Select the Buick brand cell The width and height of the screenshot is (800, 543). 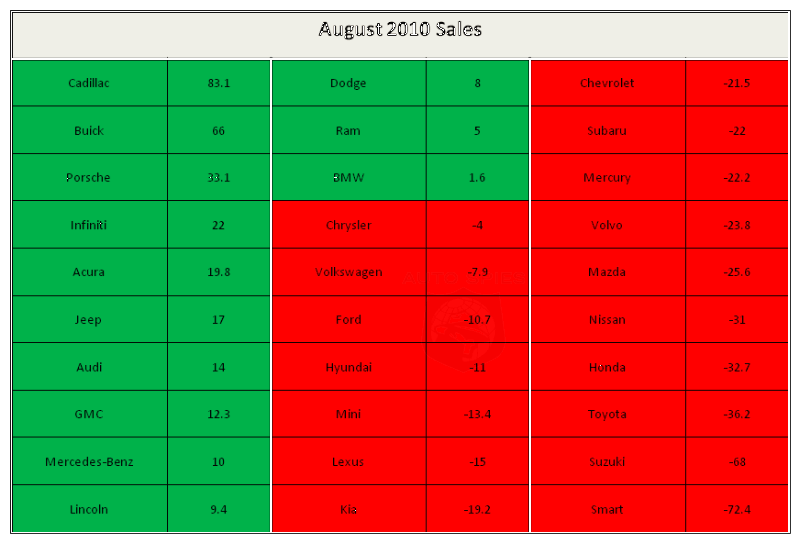click(x=90, y=130)
